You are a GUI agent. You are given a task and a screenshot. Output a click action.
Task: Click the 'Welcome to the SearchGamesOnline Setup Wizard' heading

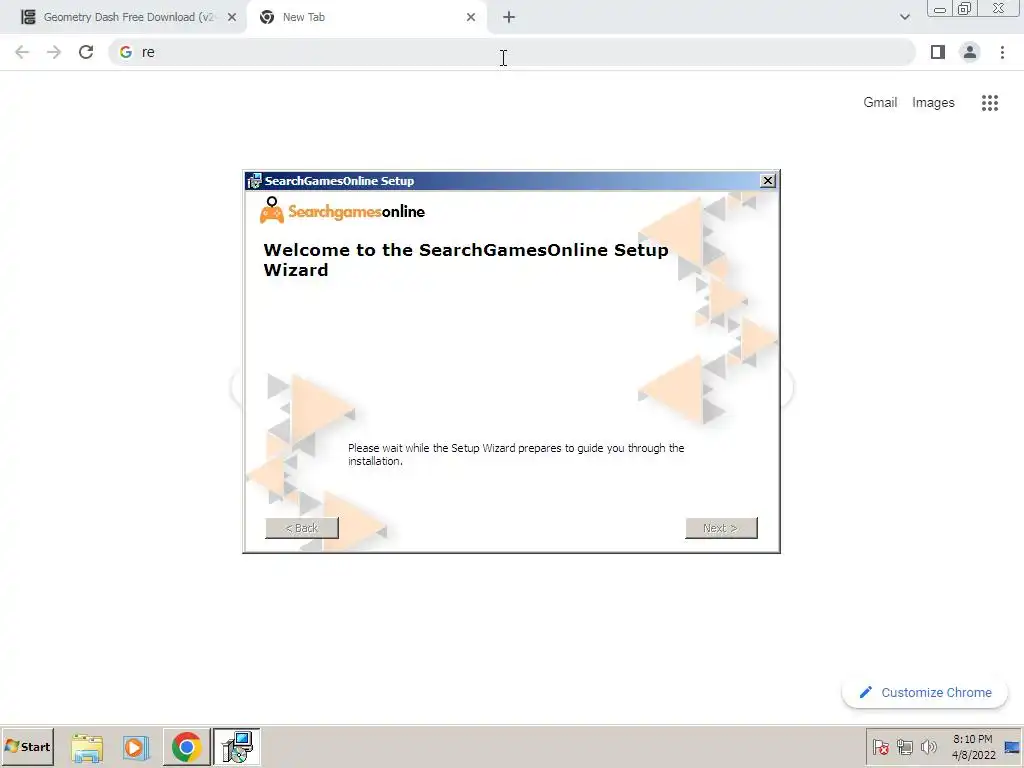(x=466, y=260)
